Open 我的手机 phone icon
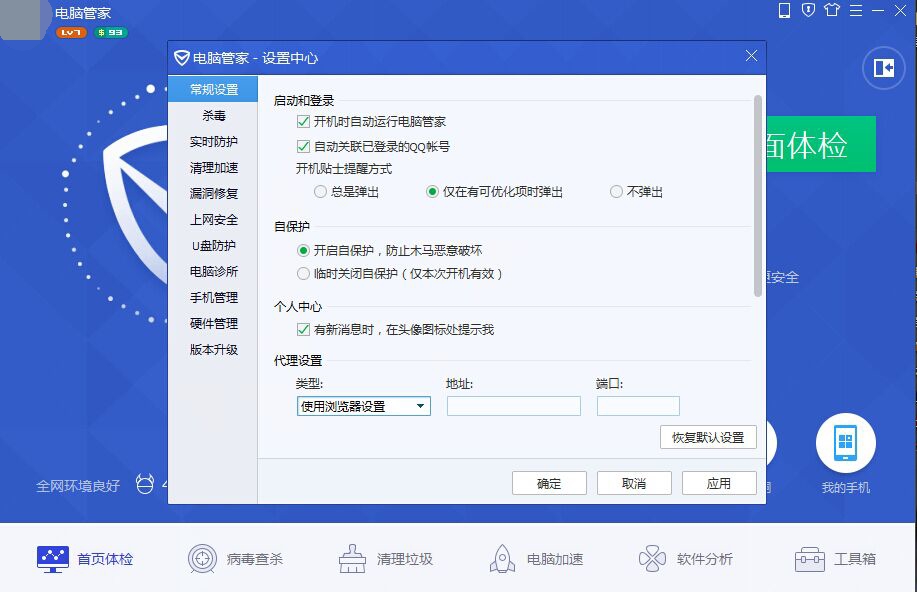917x592 pixels. pos(846,444)
